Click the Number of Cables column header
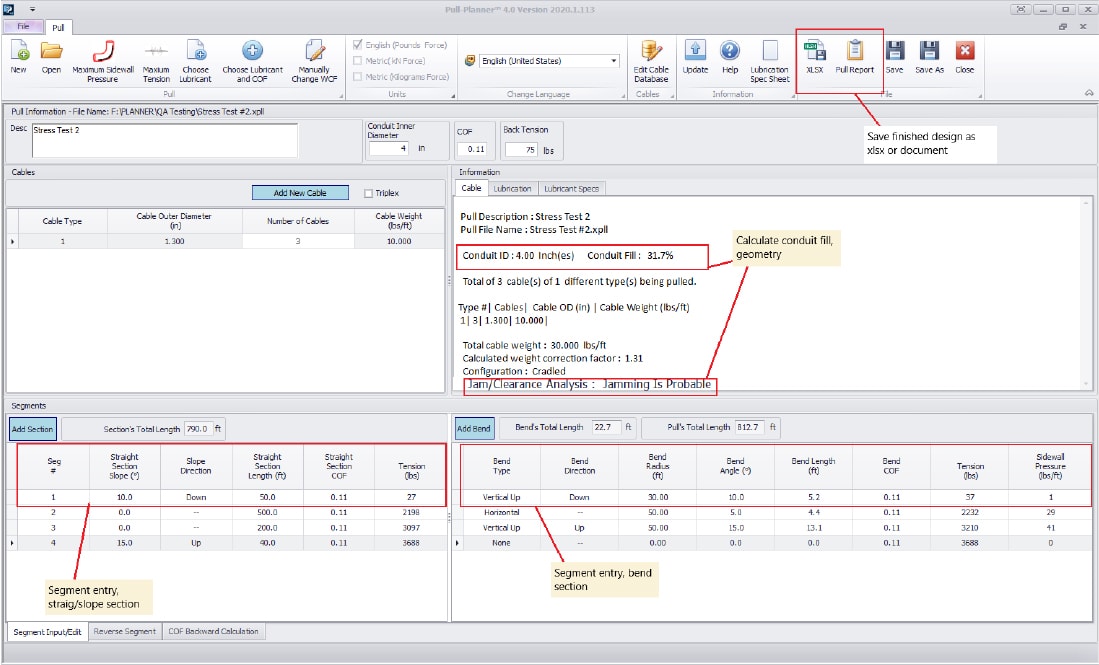1099x665 pixels. click(298, 221)
